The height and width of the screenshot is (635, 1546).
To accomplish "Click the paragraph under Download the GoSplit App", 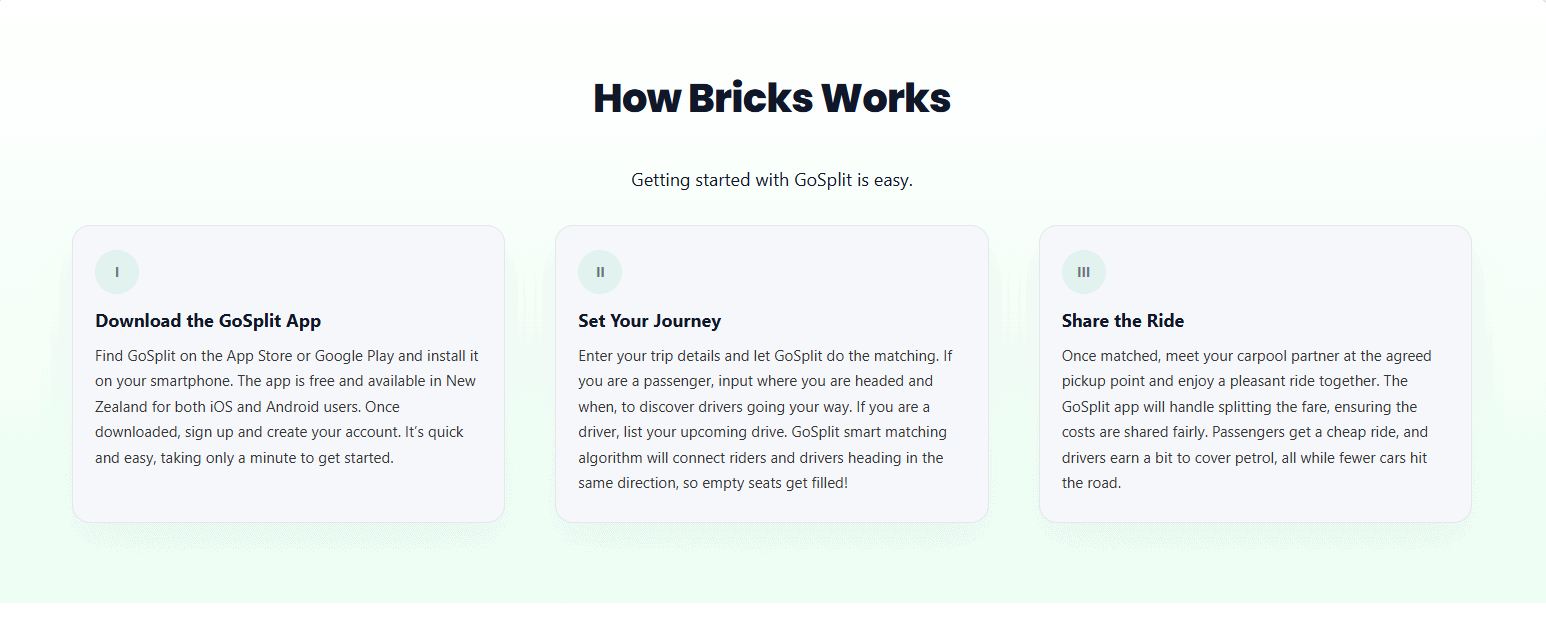I will (288, 407).
